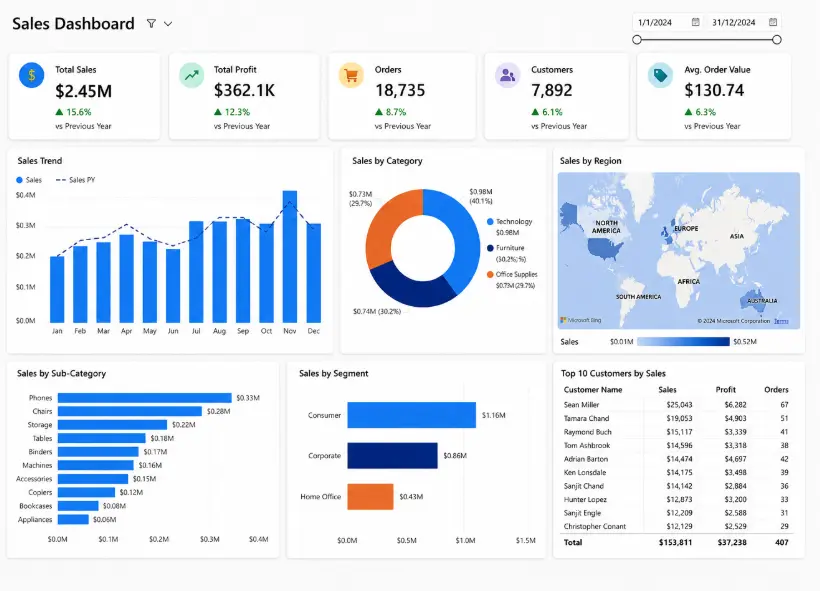Open the start date calendar picker icon

(x=696, y=22)
